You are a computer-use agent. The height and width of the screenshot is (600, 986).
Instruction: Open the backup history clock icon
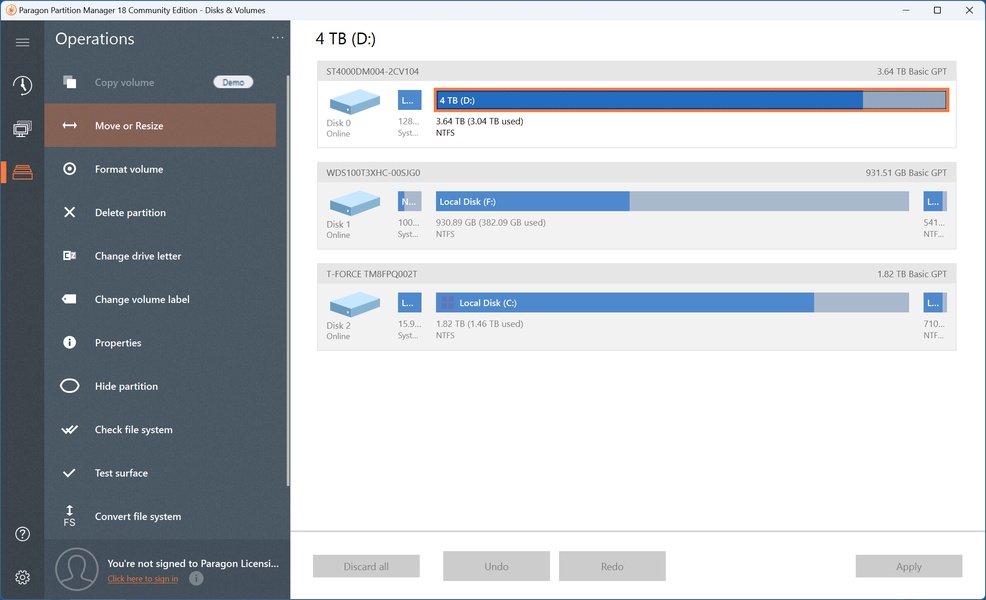pyautogui.click(x=22, y=85)
